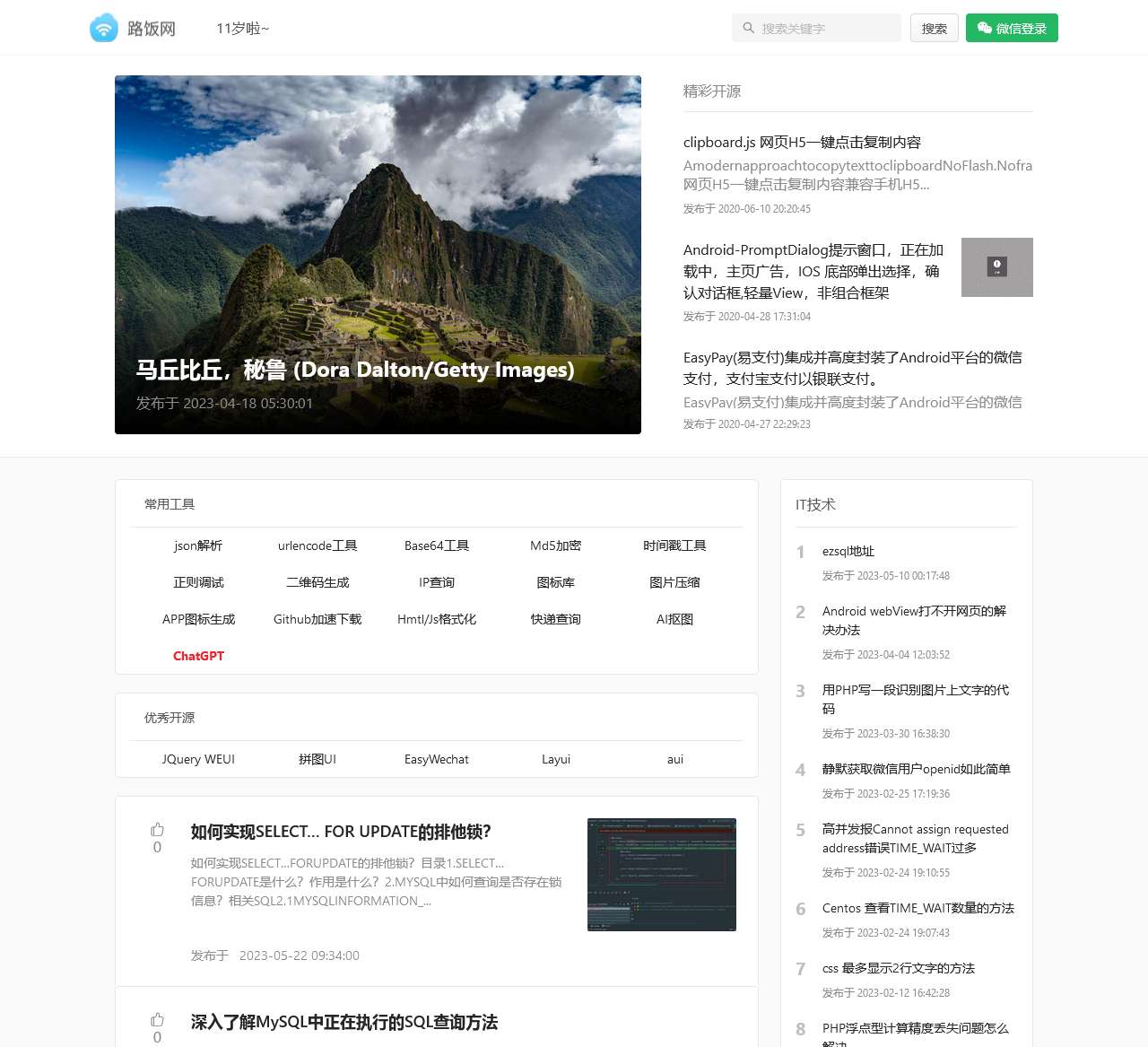Open the Android-PromptDialog thumbnail image
The width and height of the screenshot is (1148, 1047).
pos(997,267)
